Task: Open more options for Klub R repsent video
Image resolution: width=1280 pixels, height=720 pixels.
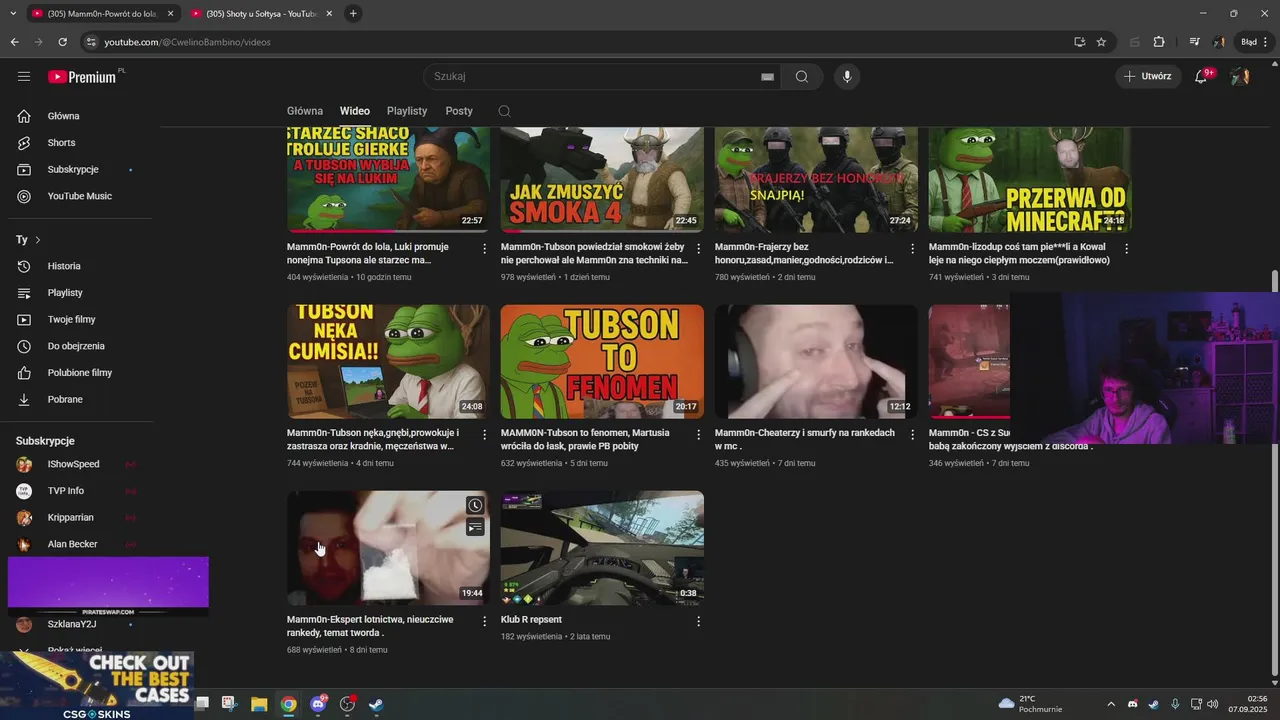Action: 698,621
